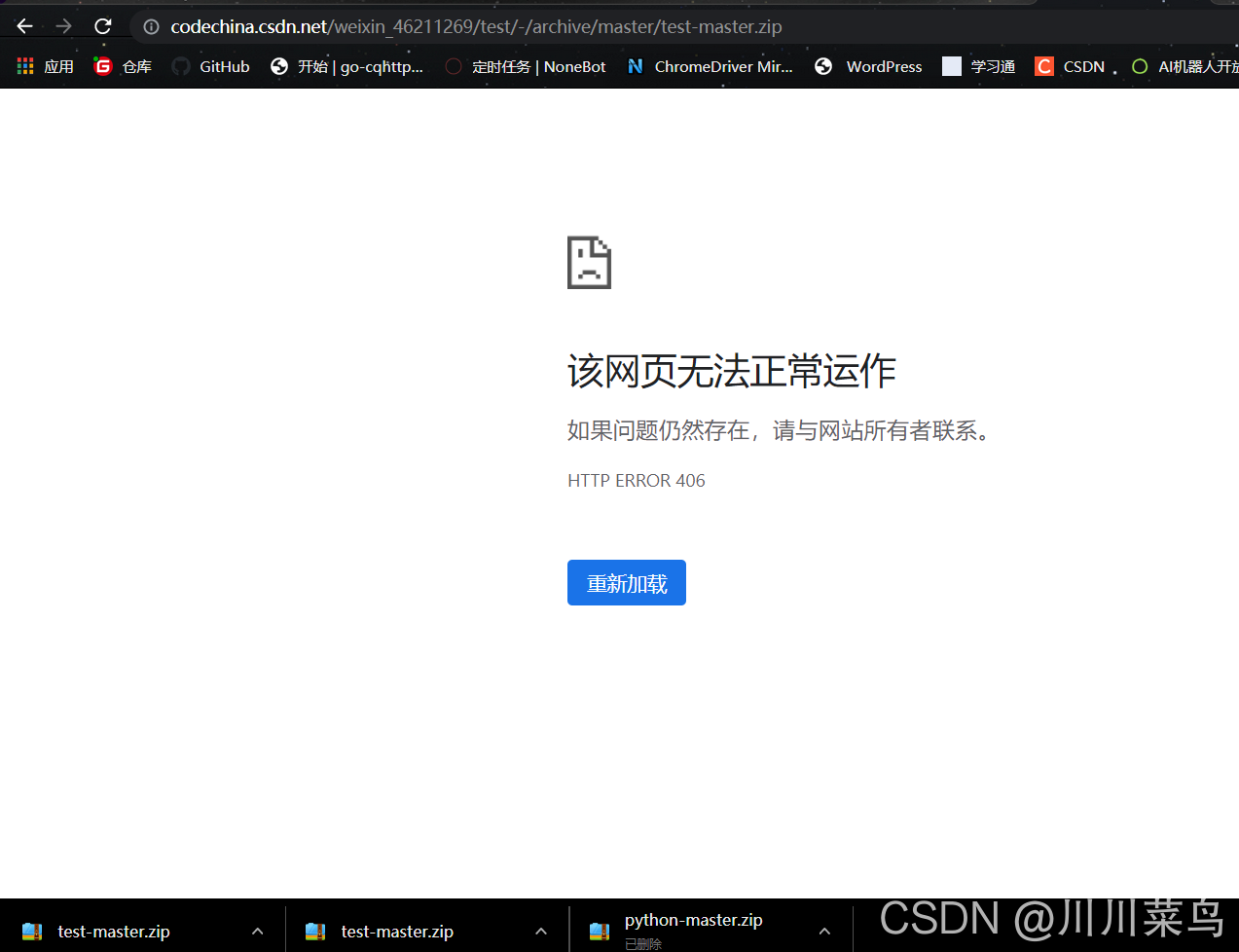The width and height of the screenshot is (1239, 952).
Task: Click the back navigation arrow
Action: [x=23, y=26]
